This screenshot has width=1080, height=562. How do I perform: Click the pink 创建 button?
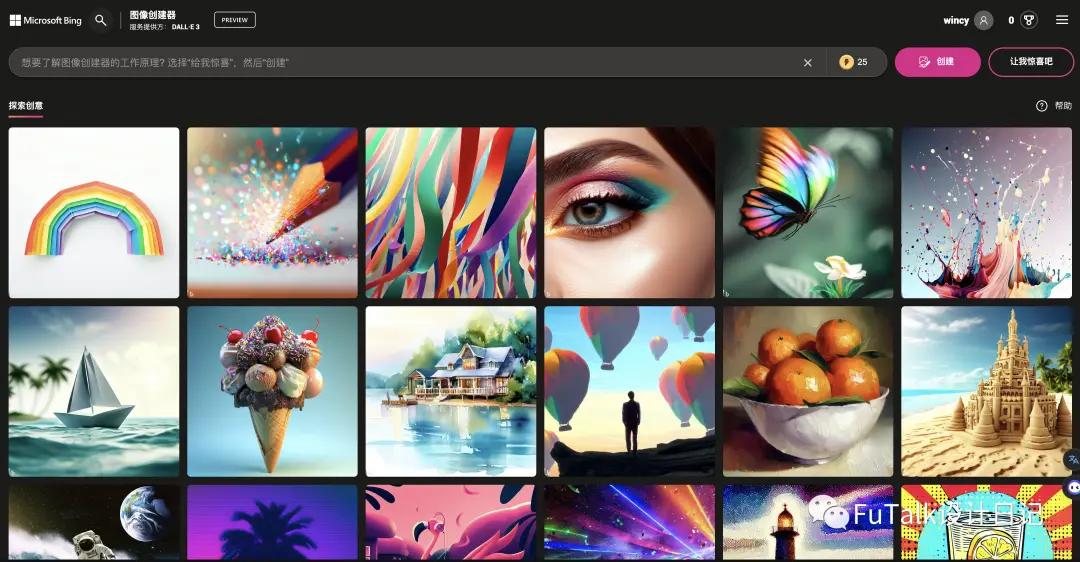(x=937, y=62)
